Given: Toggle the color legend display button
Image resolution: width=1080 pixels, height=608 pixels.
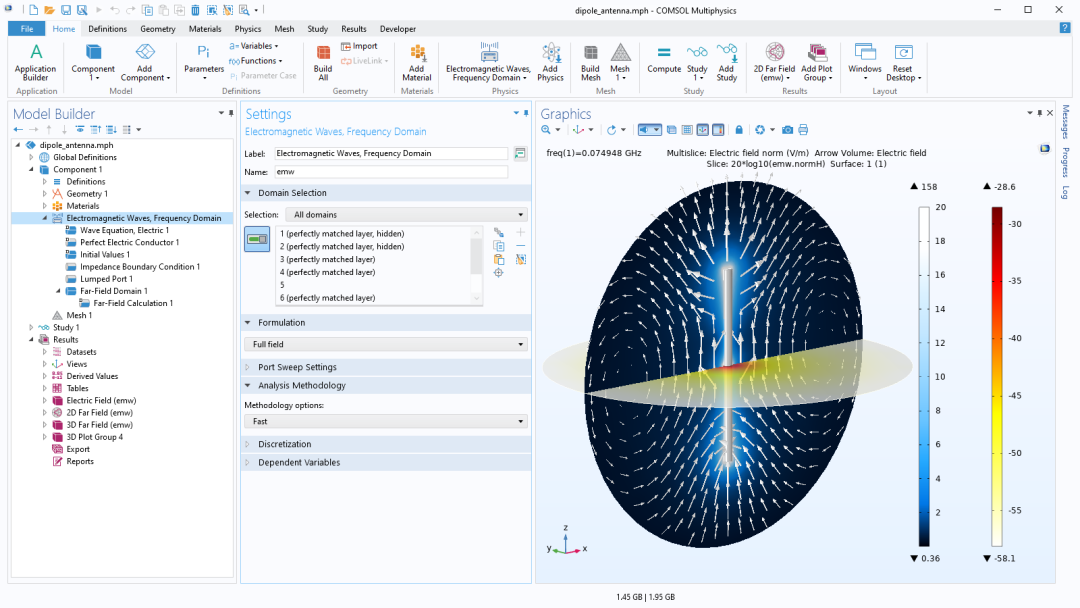Looking at the screenshot, I should pos(718,129).
